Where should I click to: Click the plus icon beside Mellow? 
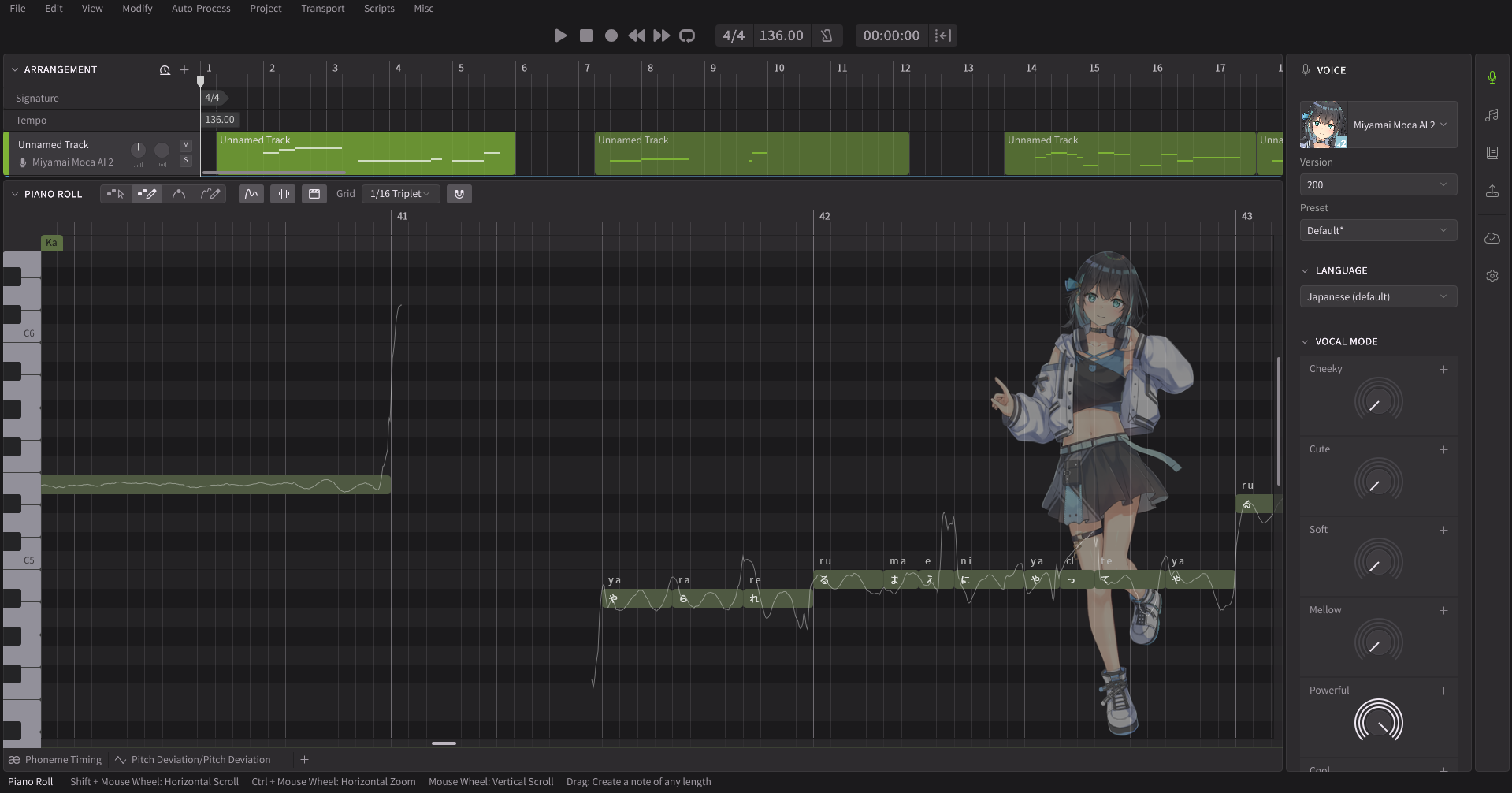coord(1443,610)
